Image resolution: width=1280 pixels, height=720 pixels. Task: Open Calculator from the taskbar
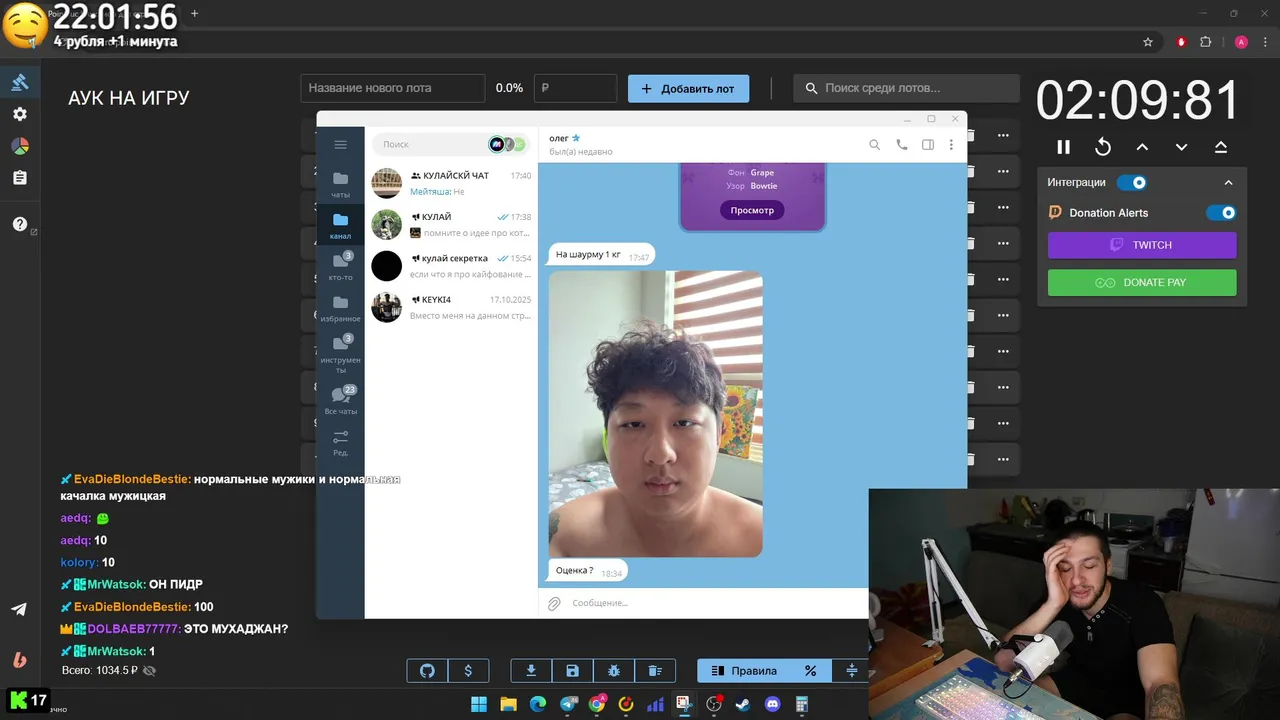tap(802, 704)
